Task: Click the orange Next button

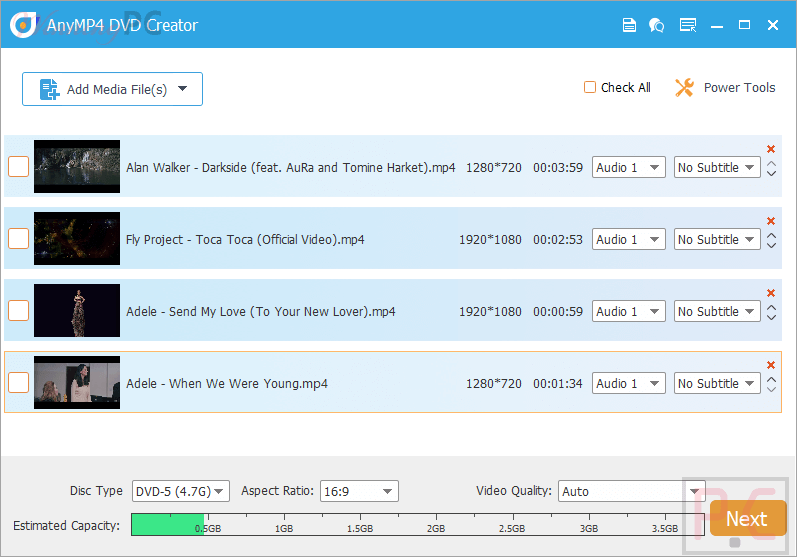Action: point(747,518)
